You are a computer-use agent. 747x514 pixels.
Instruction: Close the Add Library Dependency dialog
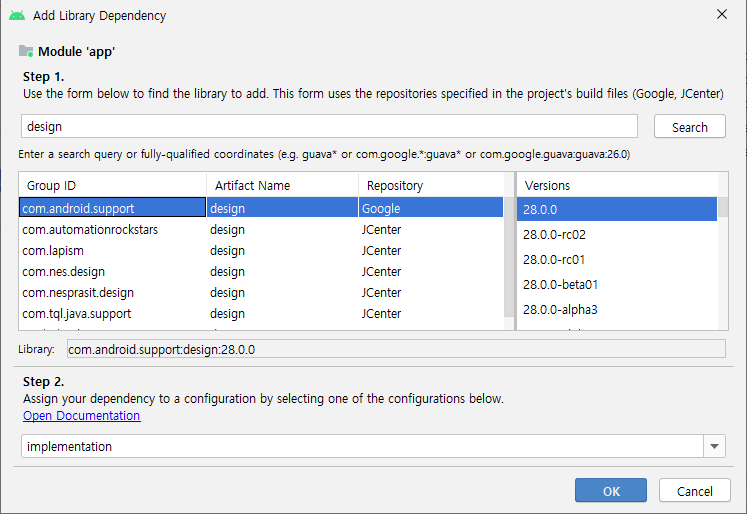pyautogui.click(x=722, y=14)
